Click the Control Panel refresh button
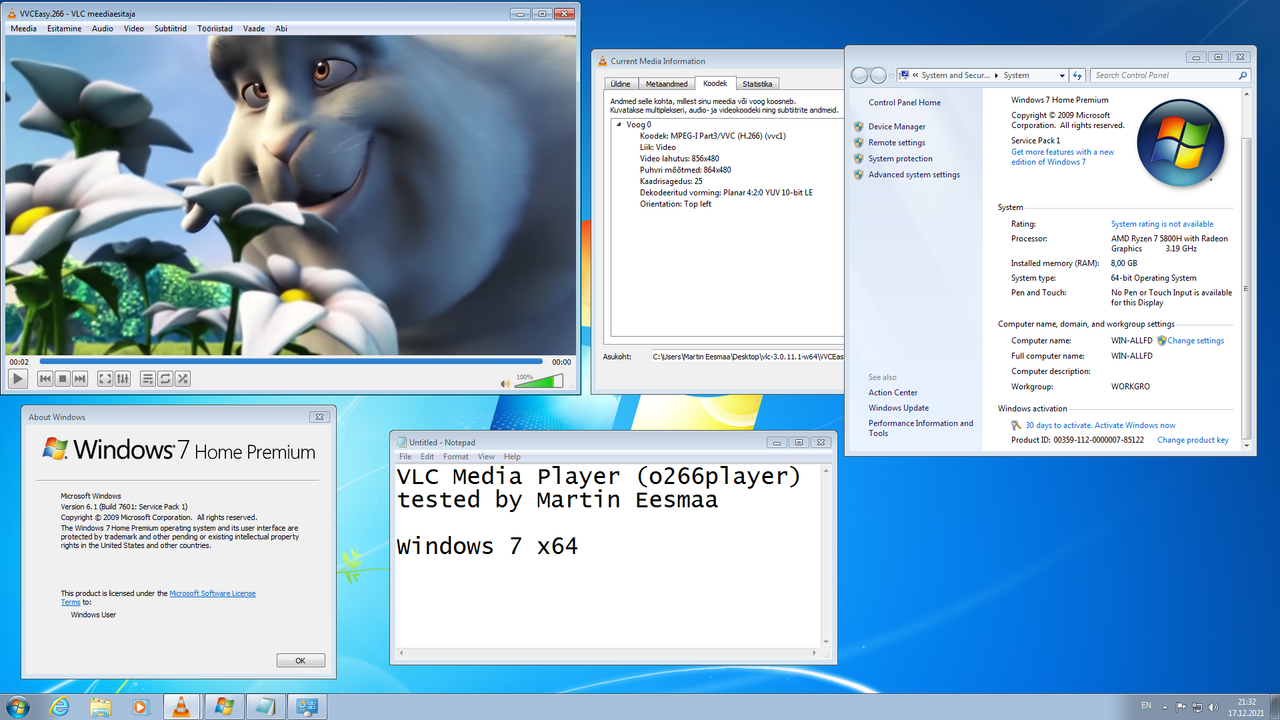 (1077, 75)
